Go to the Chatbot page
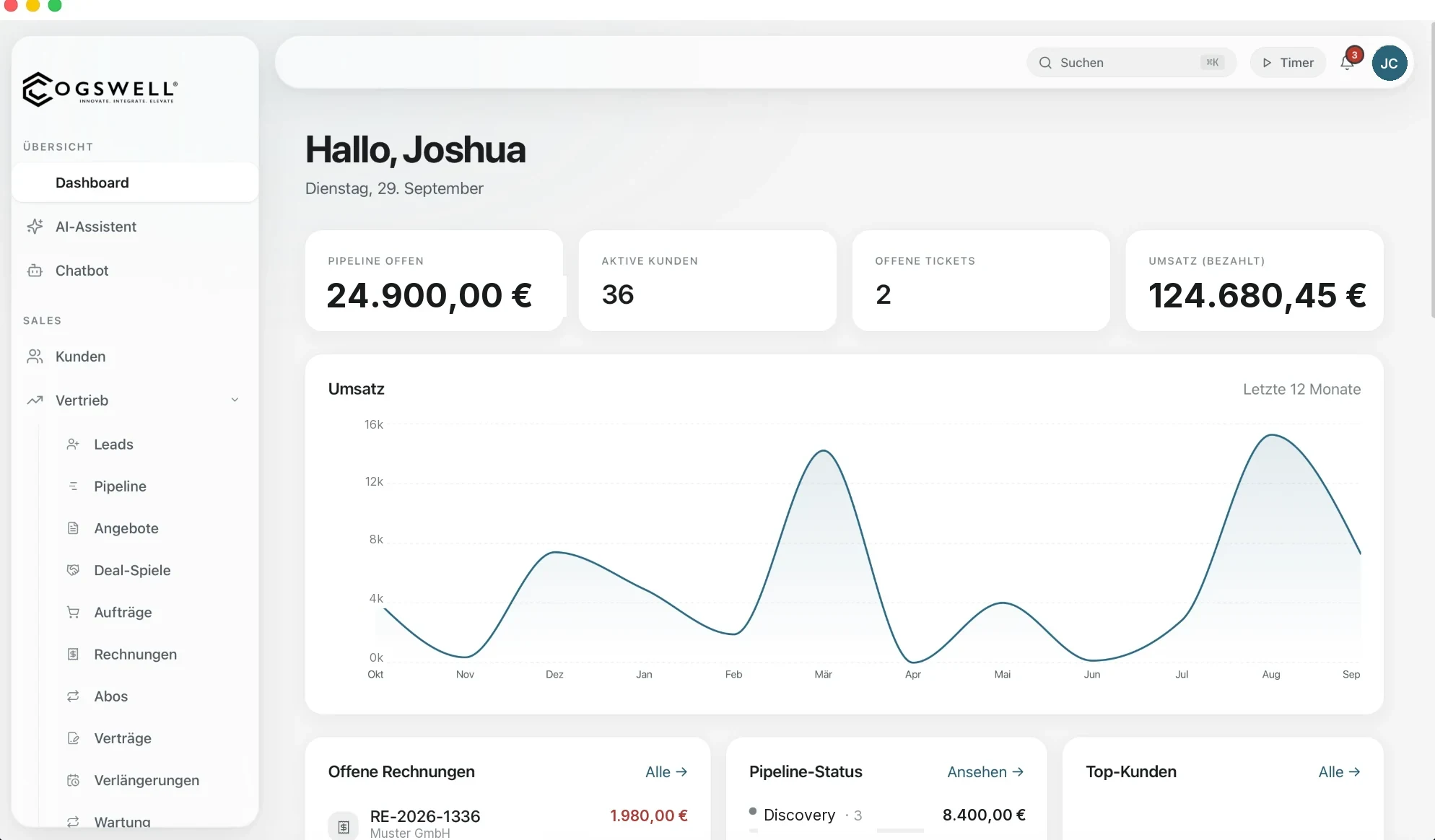The width and height of the screenshot is (1435, 840). click(135, 271)
